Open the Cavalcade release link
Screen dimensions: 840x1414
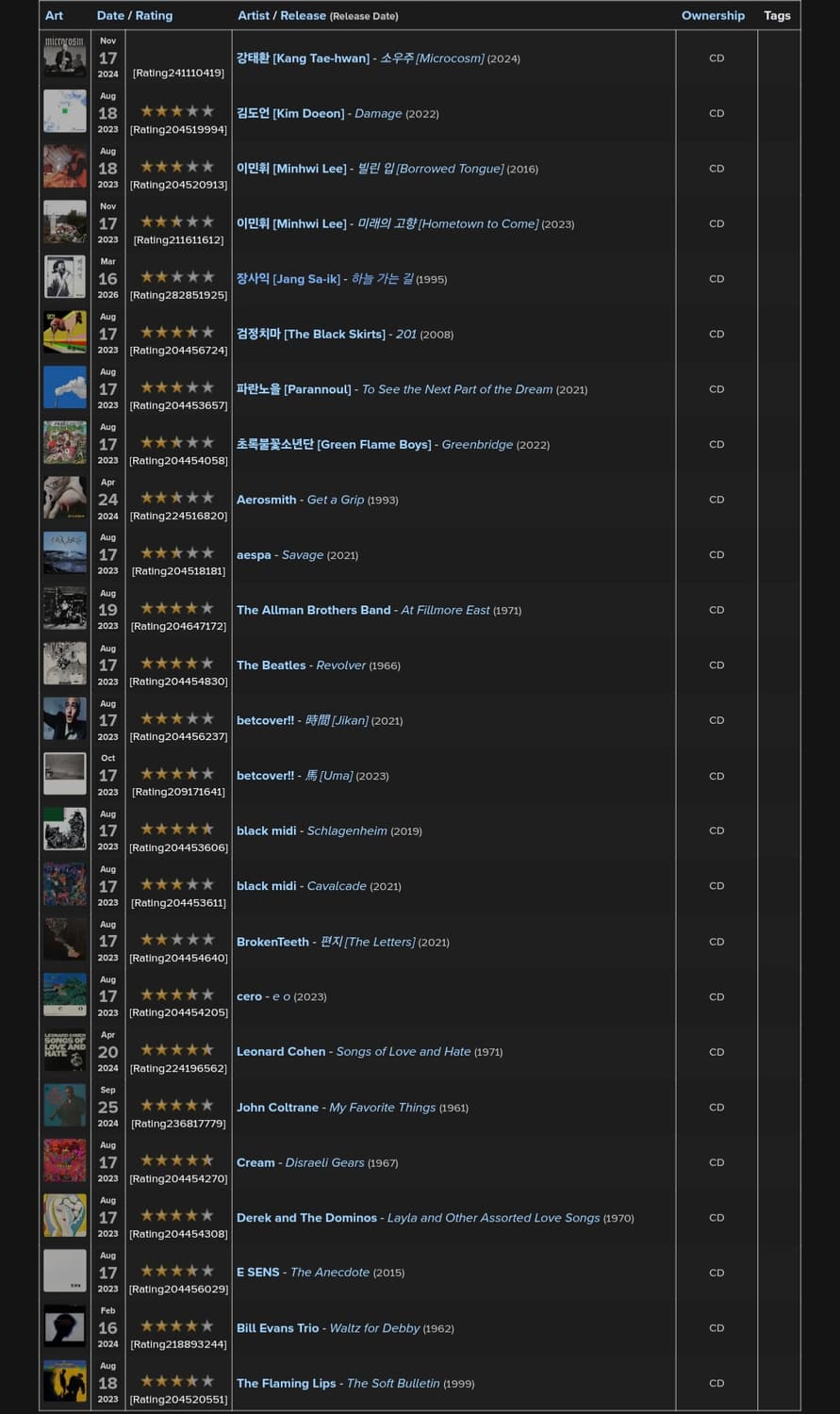pyautogui.click(x=337, y=886)
